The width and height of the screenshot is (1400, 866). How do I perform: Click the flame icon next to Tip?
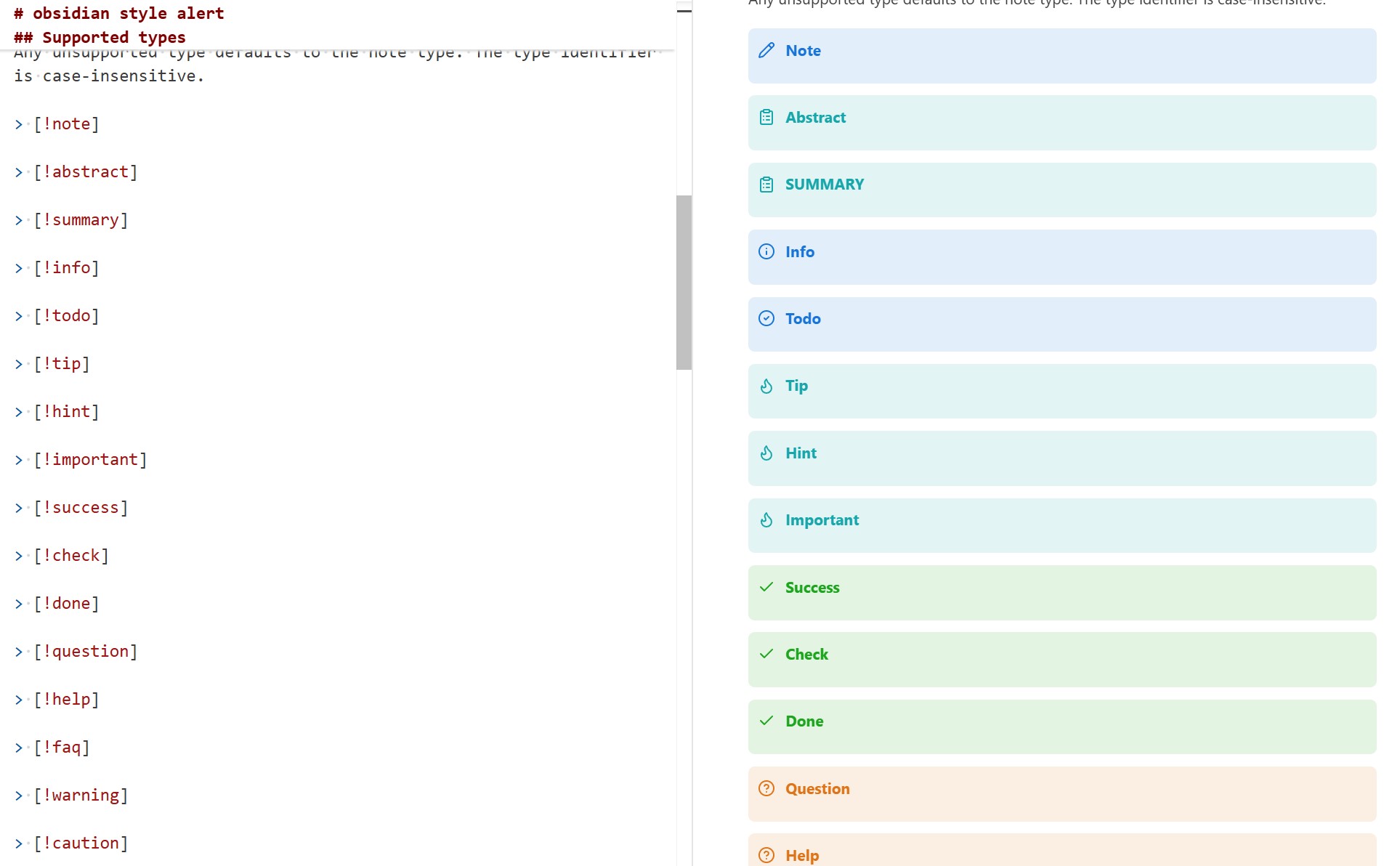click(766, 386)
